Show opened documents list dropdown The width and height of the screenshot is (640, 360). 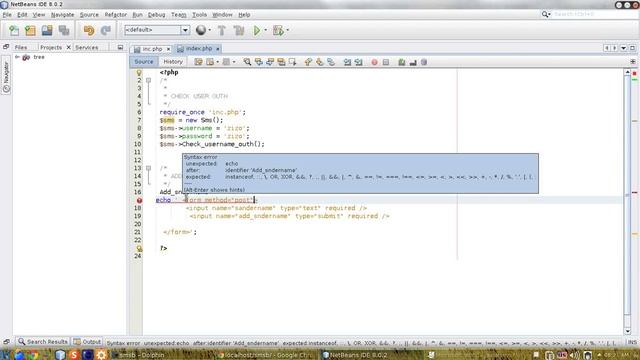coord(623,48)
